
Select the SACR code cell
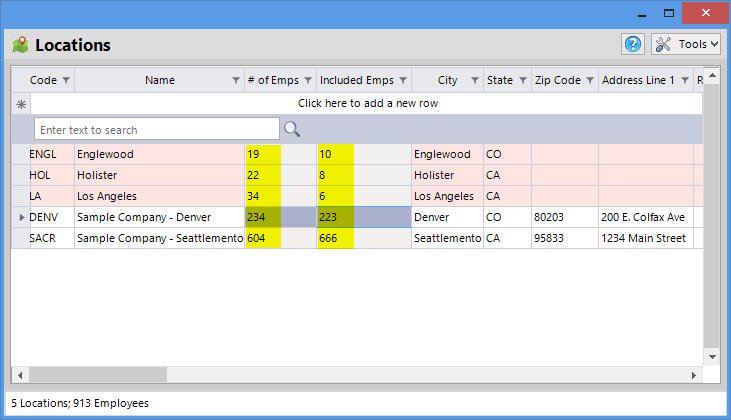coord(52,238)
